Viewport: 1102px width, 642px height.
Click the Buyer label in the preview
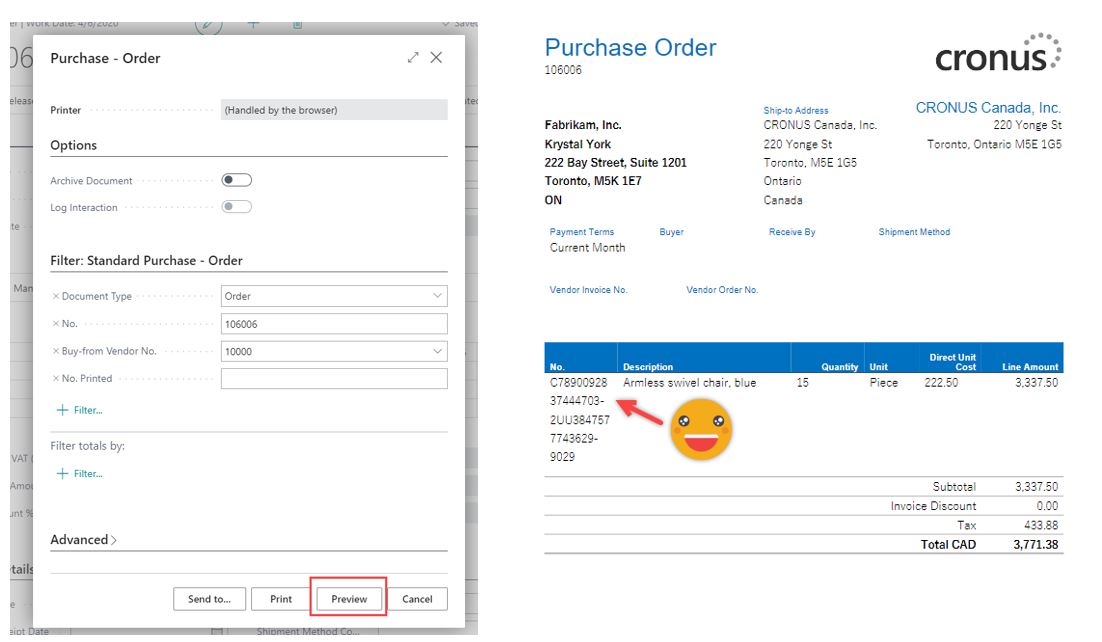point(671,232)
